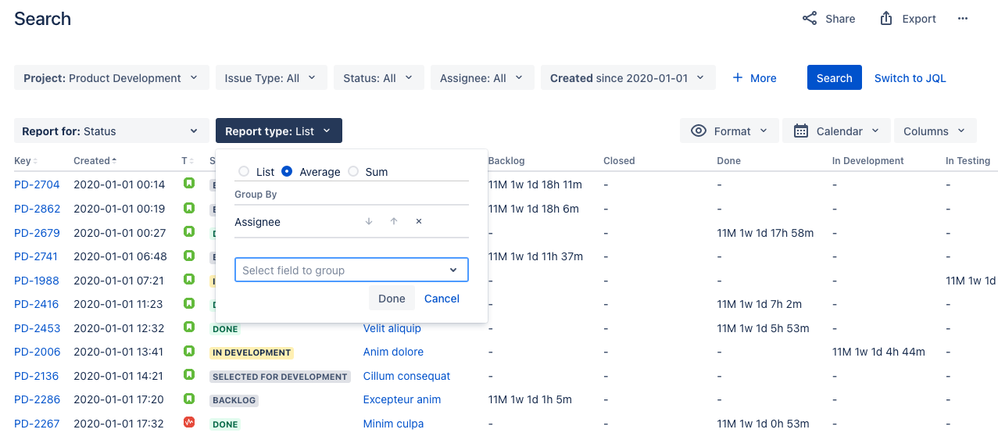Open the Cillum consequat summary link

point(407,376)
